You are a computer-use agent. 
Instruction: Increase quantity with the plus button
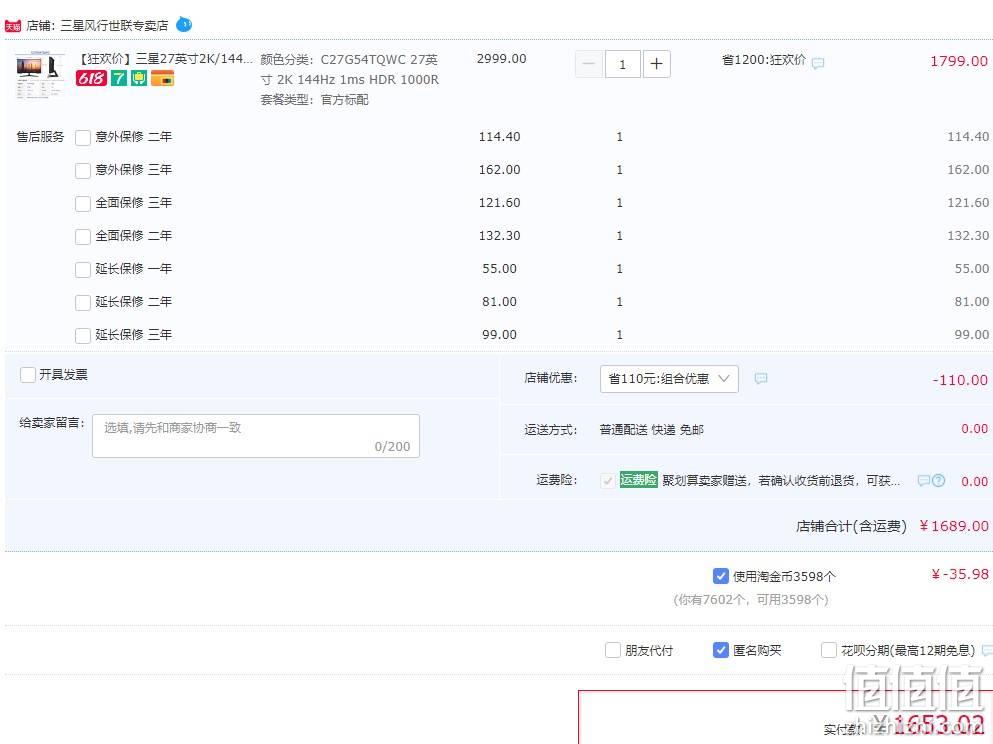657,64
